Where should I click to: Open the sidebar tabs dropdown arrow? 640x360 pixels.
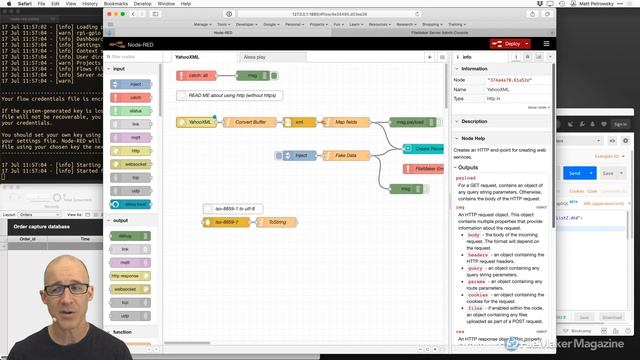pyautogui.click(x=550, y=57)
